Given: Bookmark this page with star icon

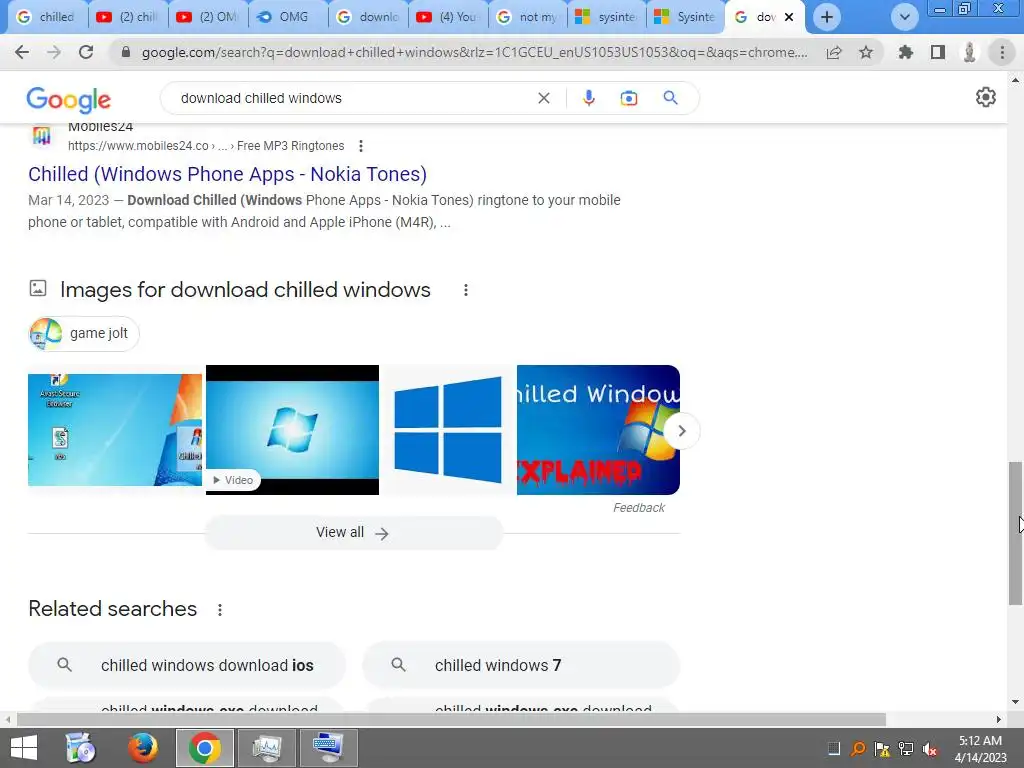Looking at the screenshot, I should pos(866,52).
